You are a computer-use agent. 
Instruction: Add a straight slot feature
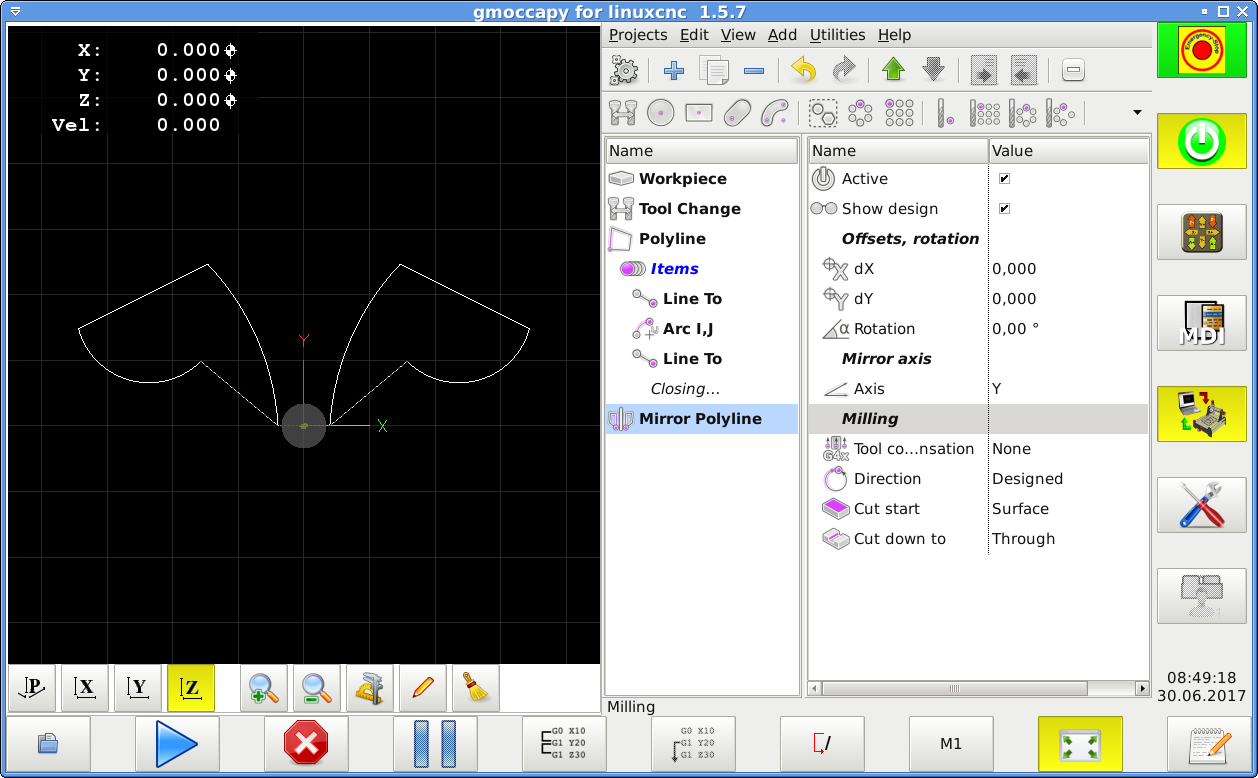tap(736, 113)
